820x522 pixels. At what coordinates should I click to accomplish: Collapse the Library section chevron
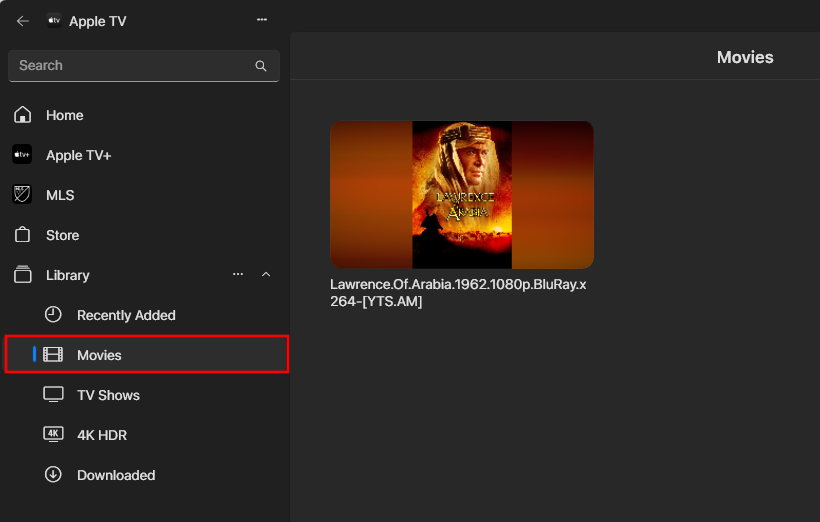click(266, 274)
